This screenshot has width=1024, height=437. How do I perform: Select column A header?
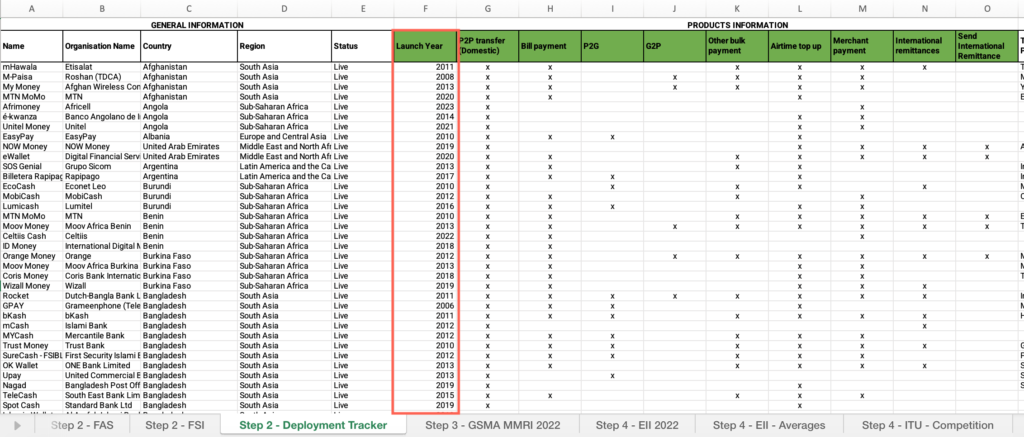click(x=31, y=8)
